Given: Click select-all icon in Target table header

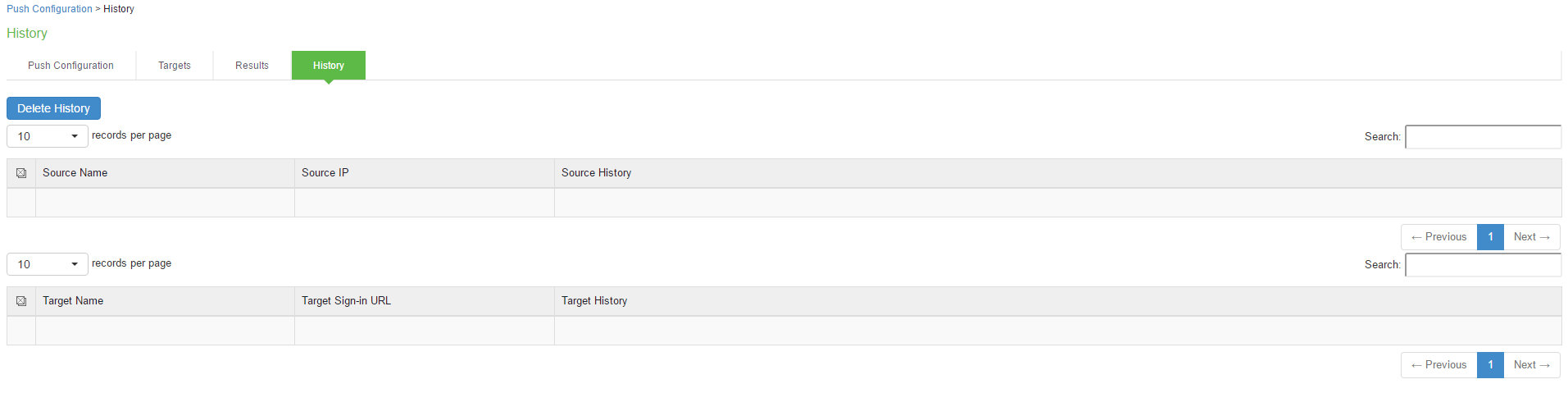Looking at the screenshot, I should (21, 301).
